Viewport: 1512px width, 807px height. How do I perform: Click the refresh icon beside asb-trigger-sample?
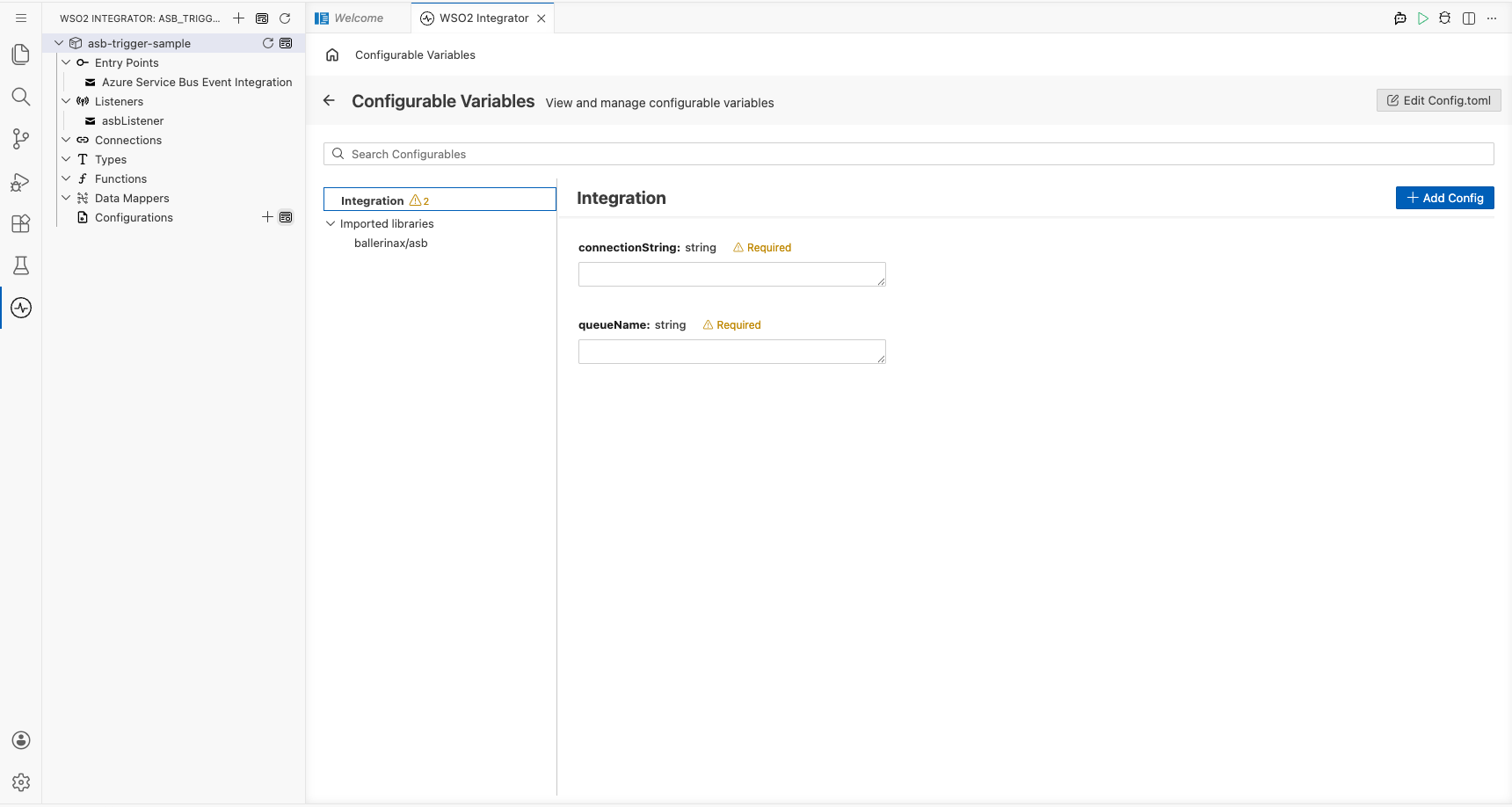268,43
